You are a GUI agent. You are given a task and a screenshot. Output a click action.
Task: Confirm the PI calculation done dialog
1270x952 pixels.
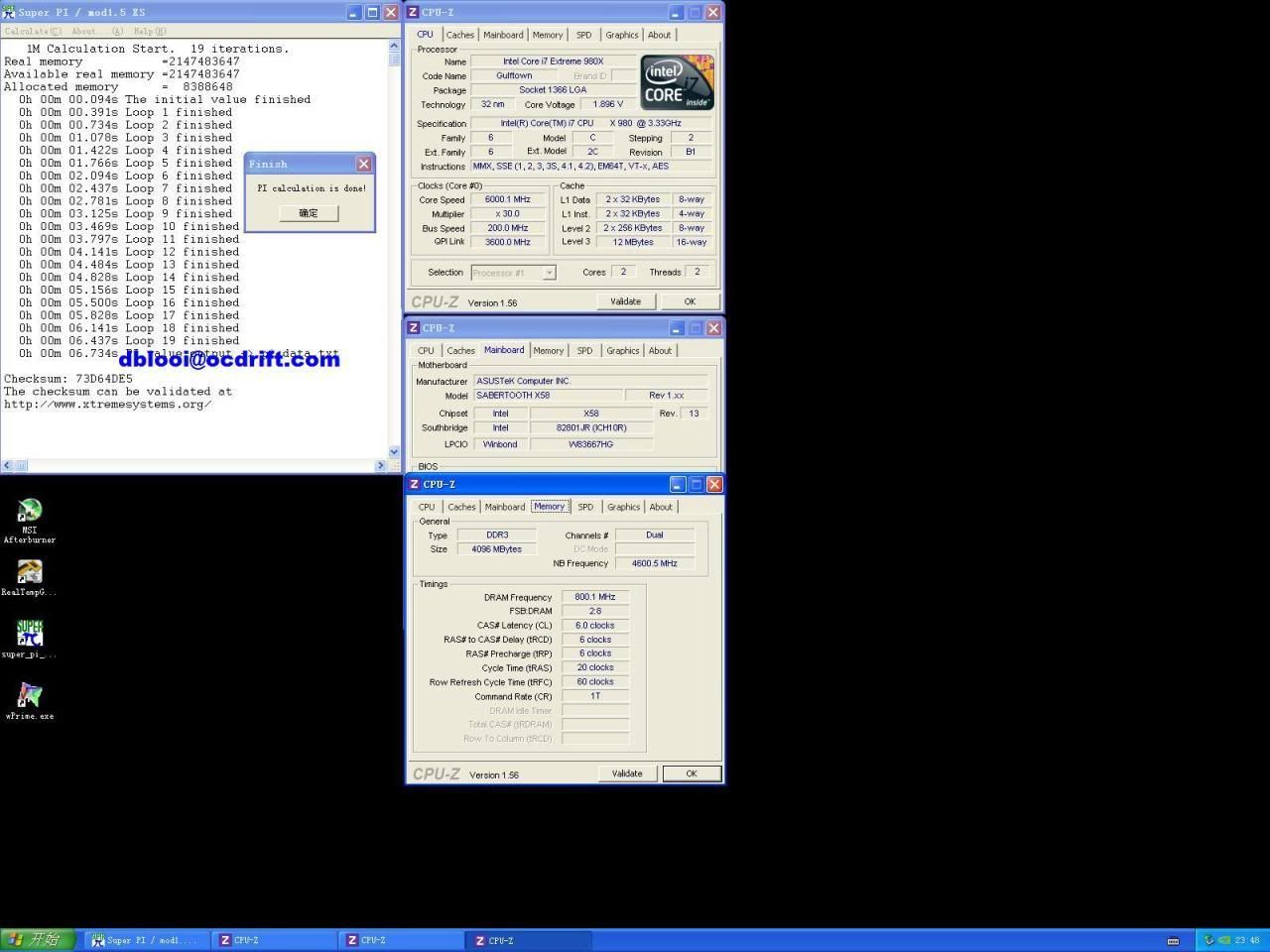308,212
